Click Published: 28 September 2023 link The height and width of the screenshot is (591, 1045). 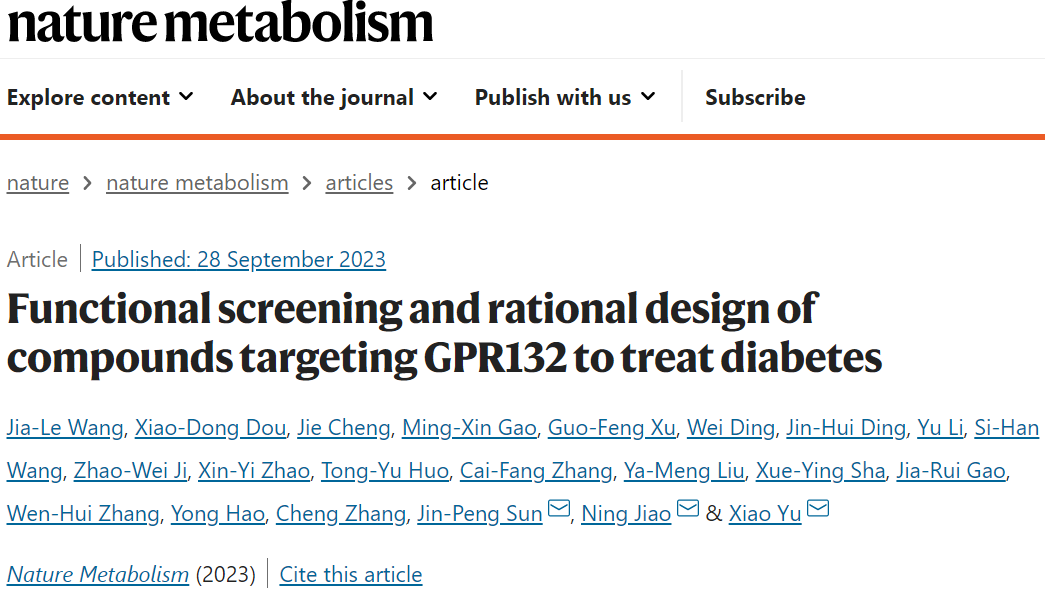point(239,259)
